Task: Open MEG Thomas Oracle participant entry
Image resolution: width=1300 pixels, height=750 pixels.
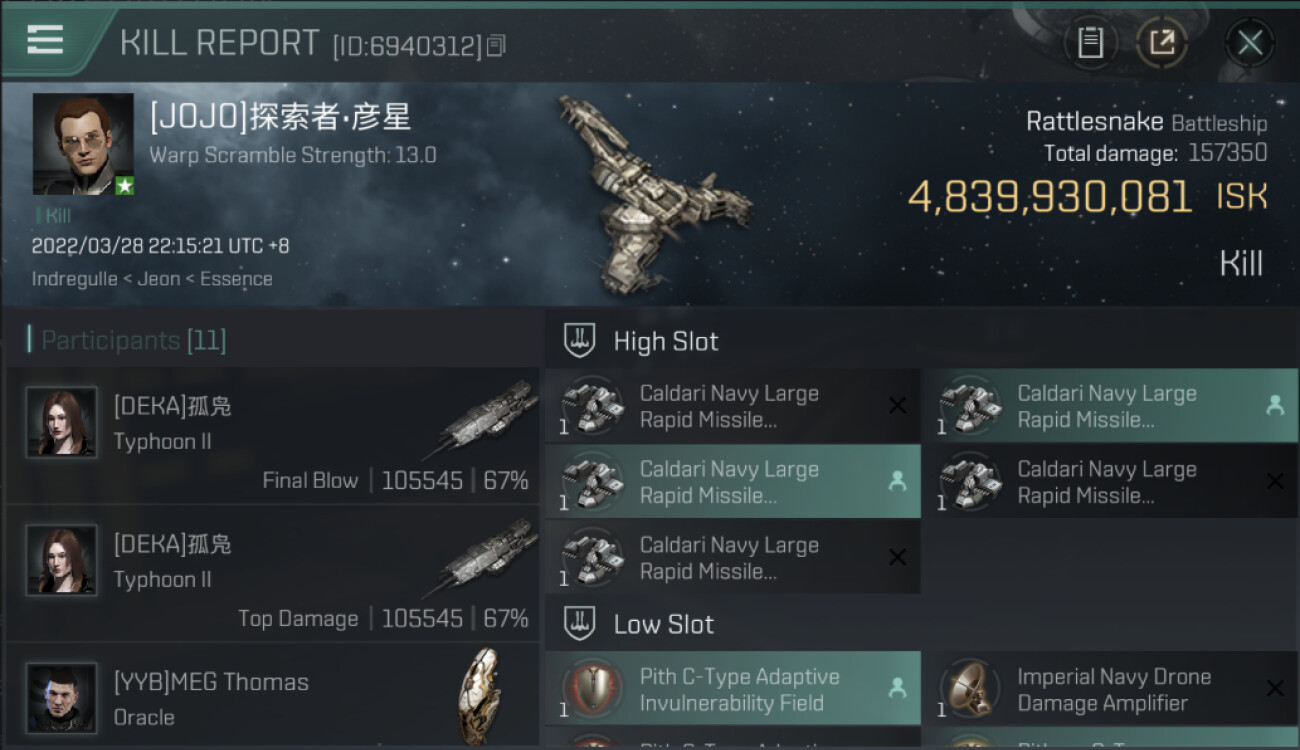Action: 273,697
